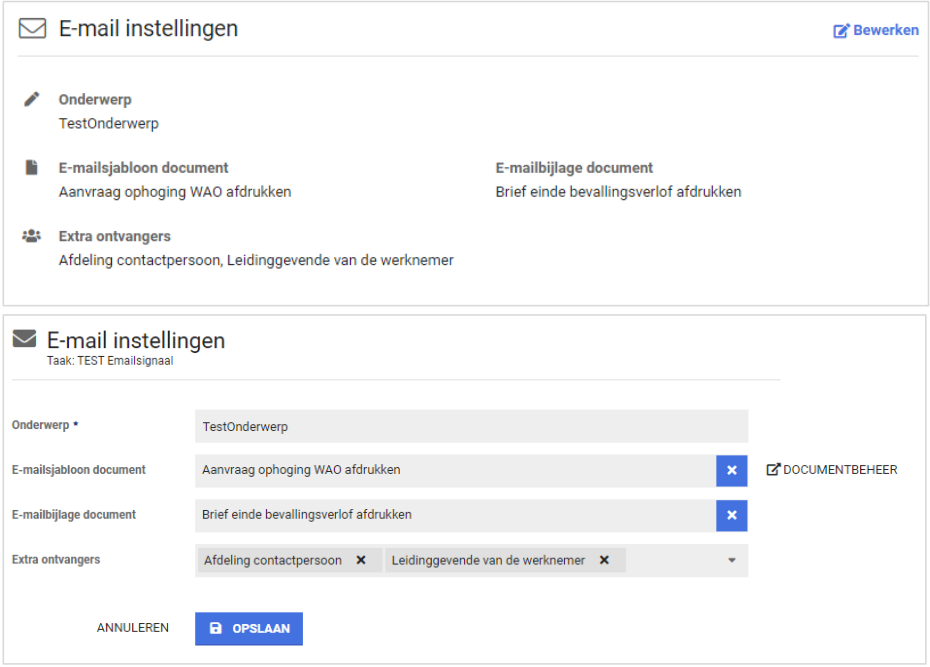Click the outlined envelope icon in top header
This screenshot has width=930, height=667.
coord(33,29)
